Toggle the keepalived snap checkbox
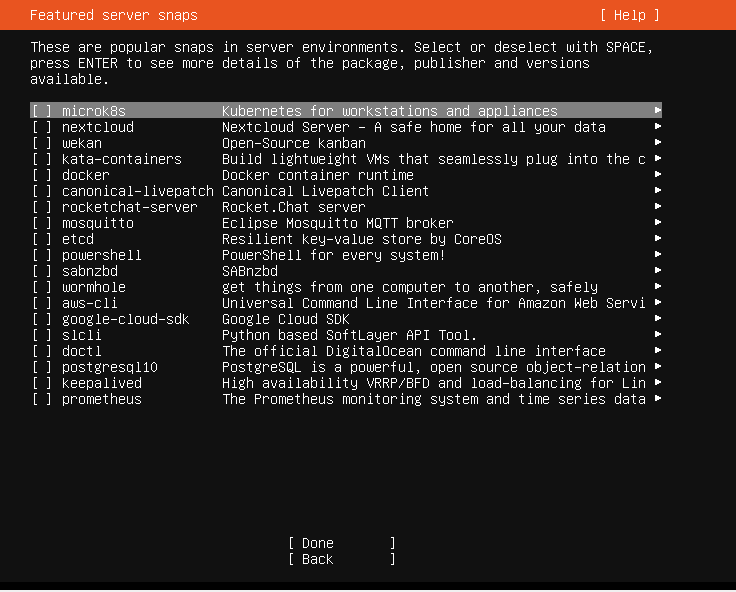 pyautogui.click(x=42, y=382)
